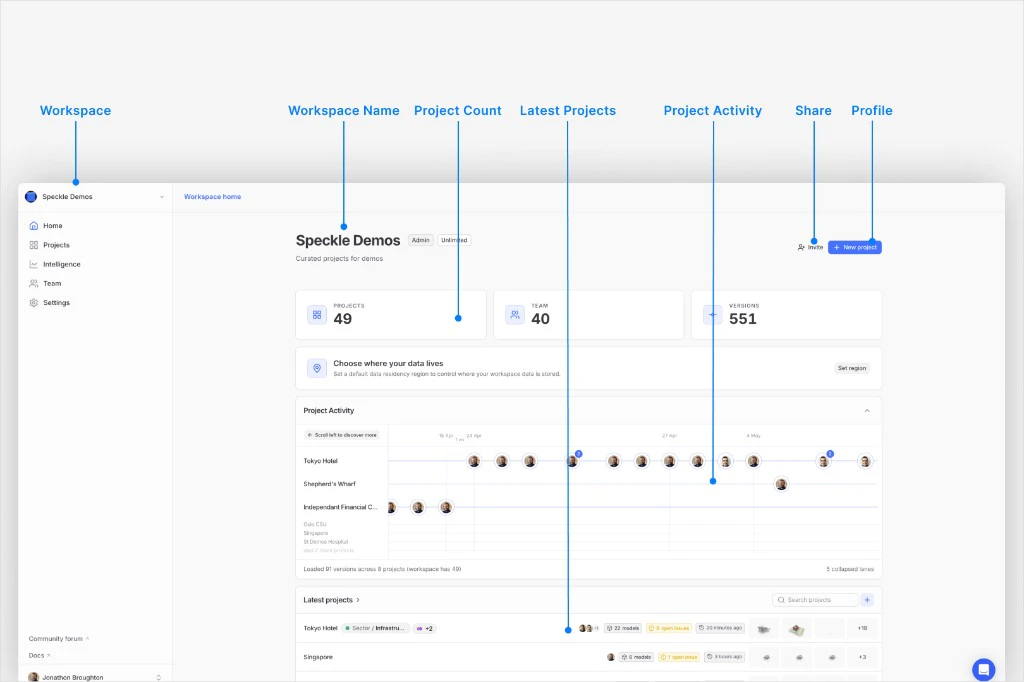The height and width of the screenshot is (682, 1024).
Task: Expand the Speckle Demos workspace switcher chevron
Action: [161, 197]
